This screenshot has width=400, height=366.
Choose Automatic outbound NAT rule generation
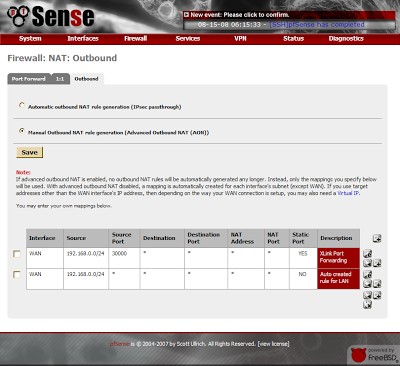tap(22, 105)
